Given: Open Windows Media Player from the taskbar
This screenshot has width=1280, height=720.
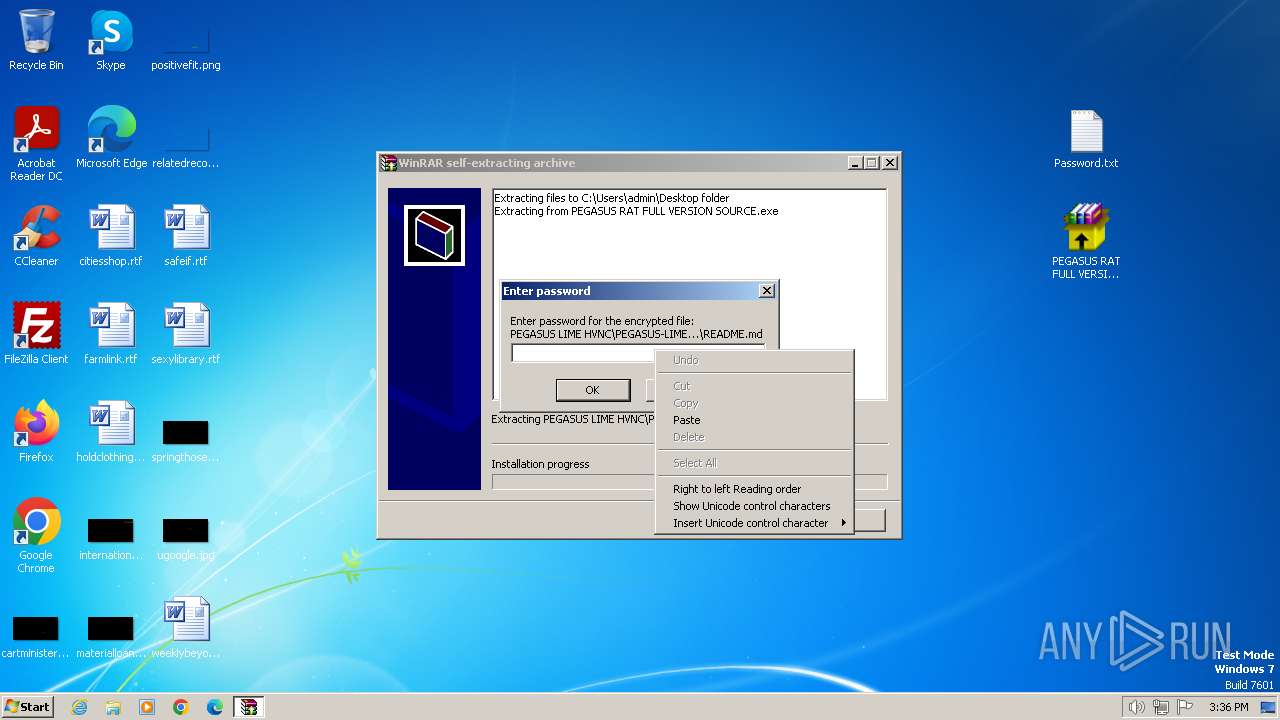Looking at the screenshot, I should click(147, 707).
